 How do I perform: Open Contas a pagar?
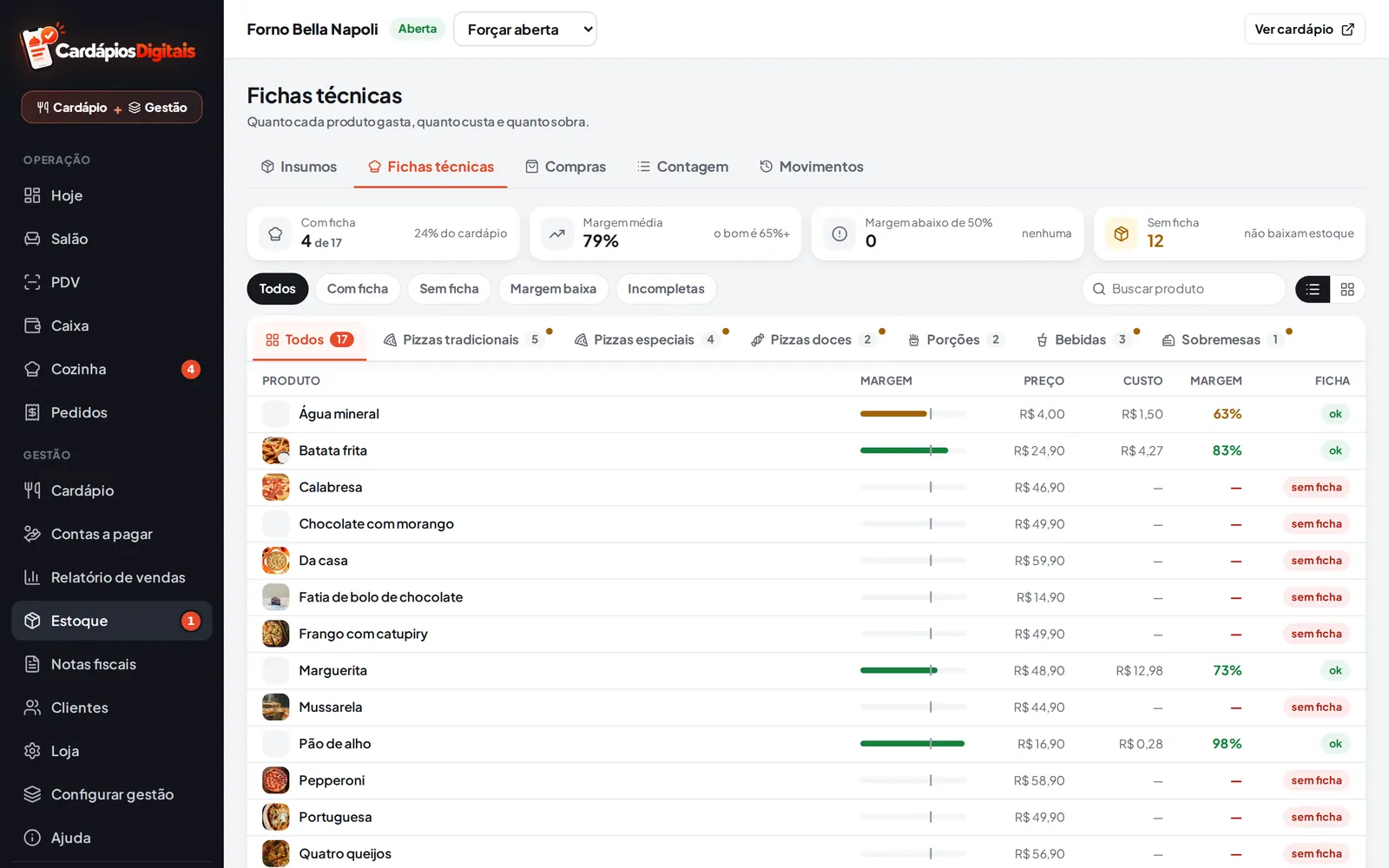coord(111,534)
